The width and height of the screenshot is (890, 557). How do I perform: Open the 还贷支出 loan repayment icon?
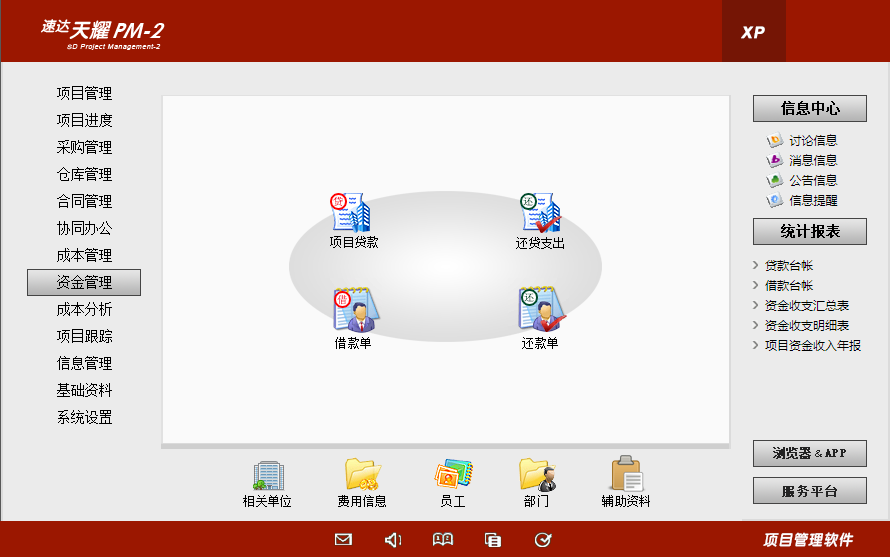click(x=540, y=213)
